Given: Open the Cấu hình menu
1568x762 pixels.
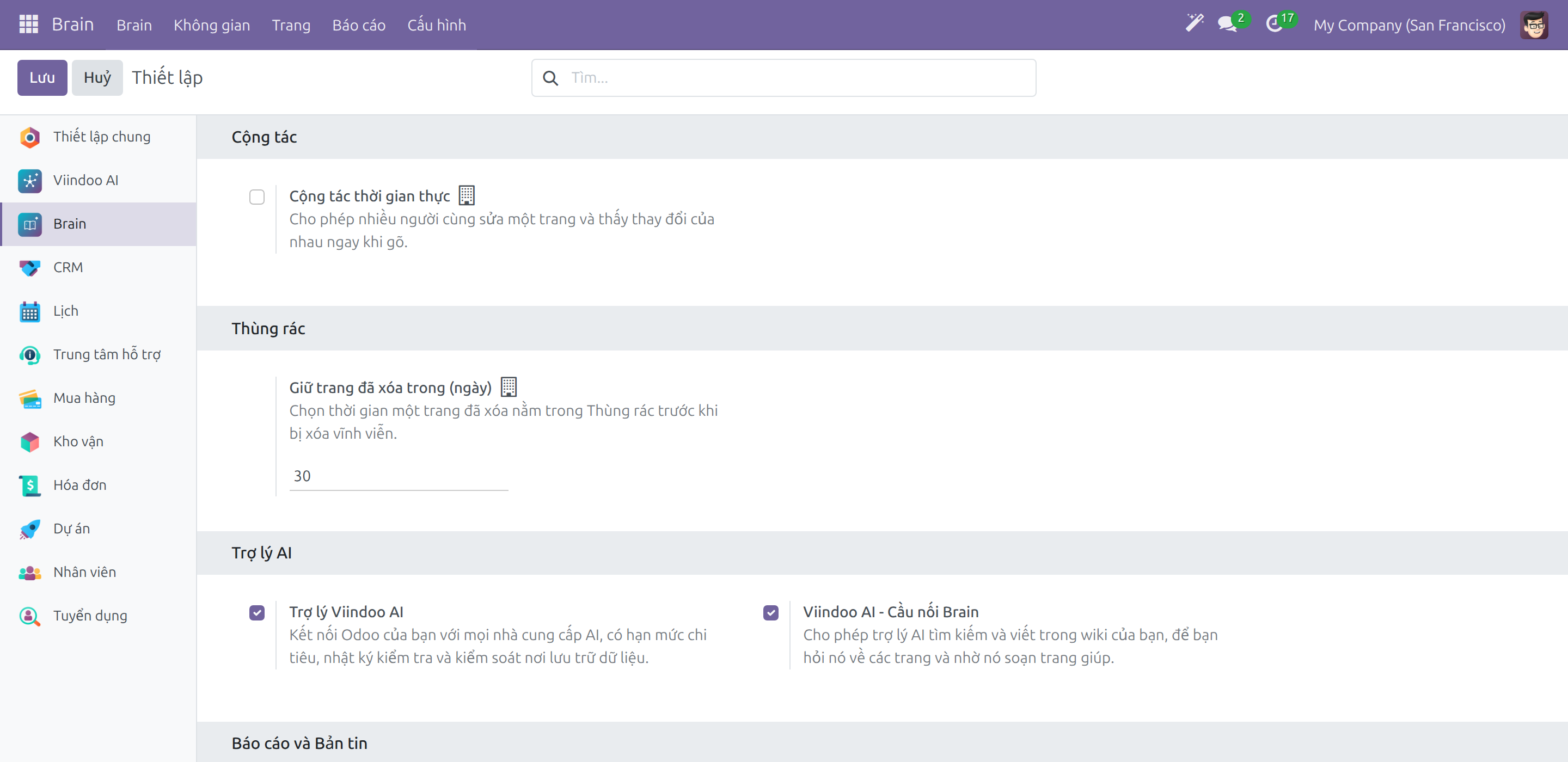Looking at the screenshot, I should pos(437,25).
